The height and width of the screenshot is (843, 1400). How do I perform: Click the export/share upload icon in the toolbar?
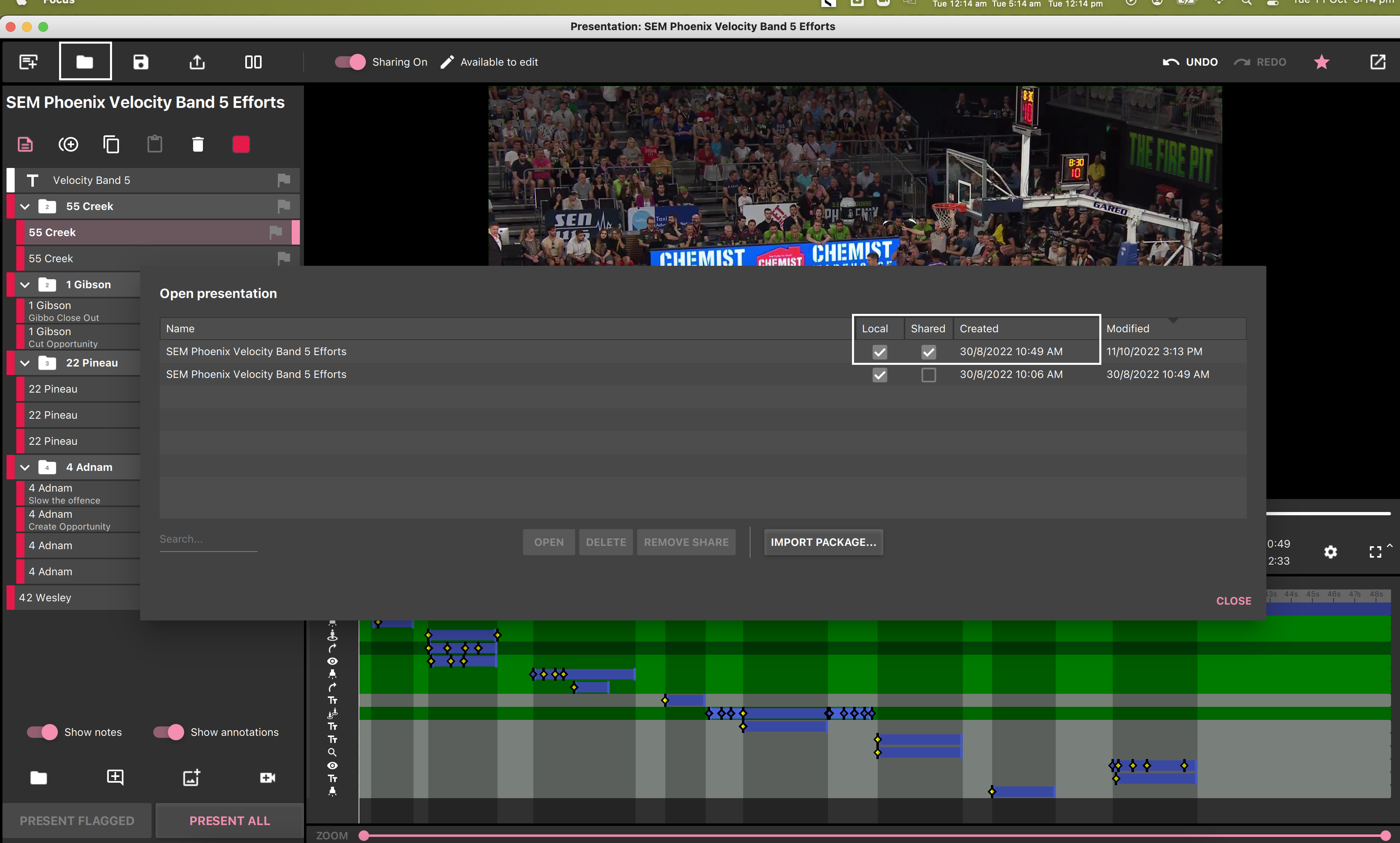click(196, 62)
